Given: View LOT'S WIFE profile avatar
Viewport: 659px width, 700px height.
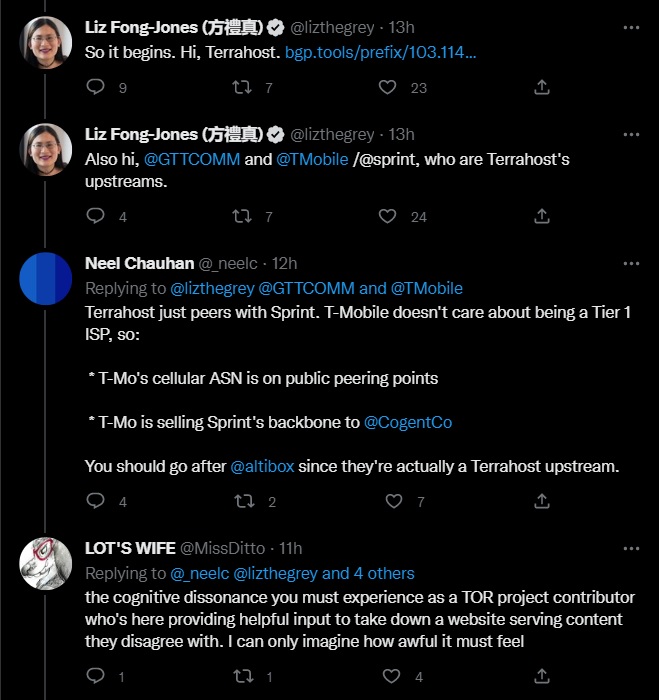Looking at the screenshot, I should 45,564.
